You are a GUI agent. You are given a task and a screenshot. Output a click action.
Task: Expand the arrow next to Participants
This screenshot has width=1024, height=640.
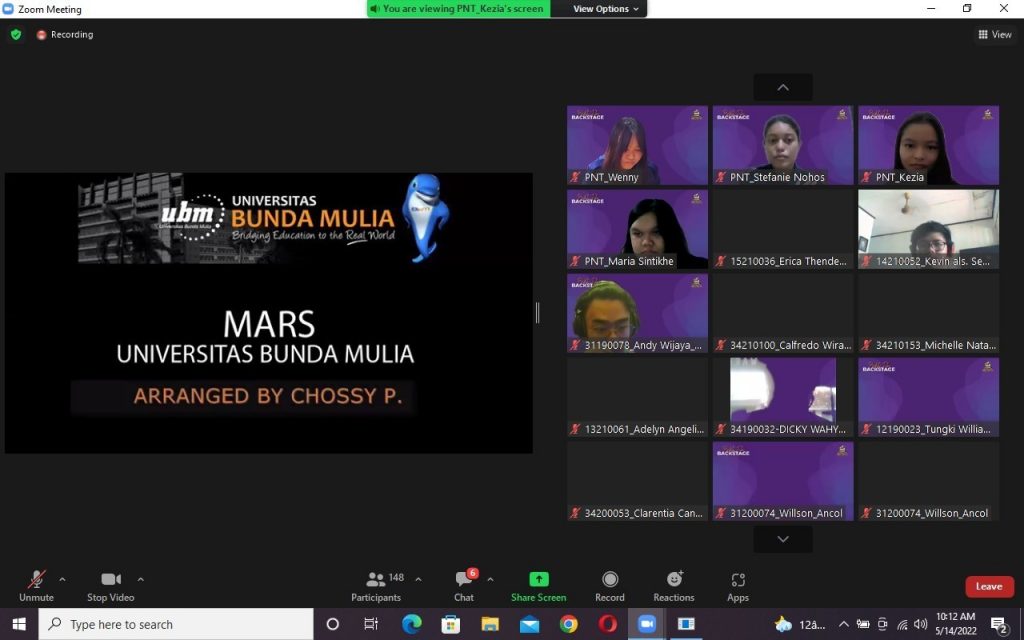click(x=418, y=579)
